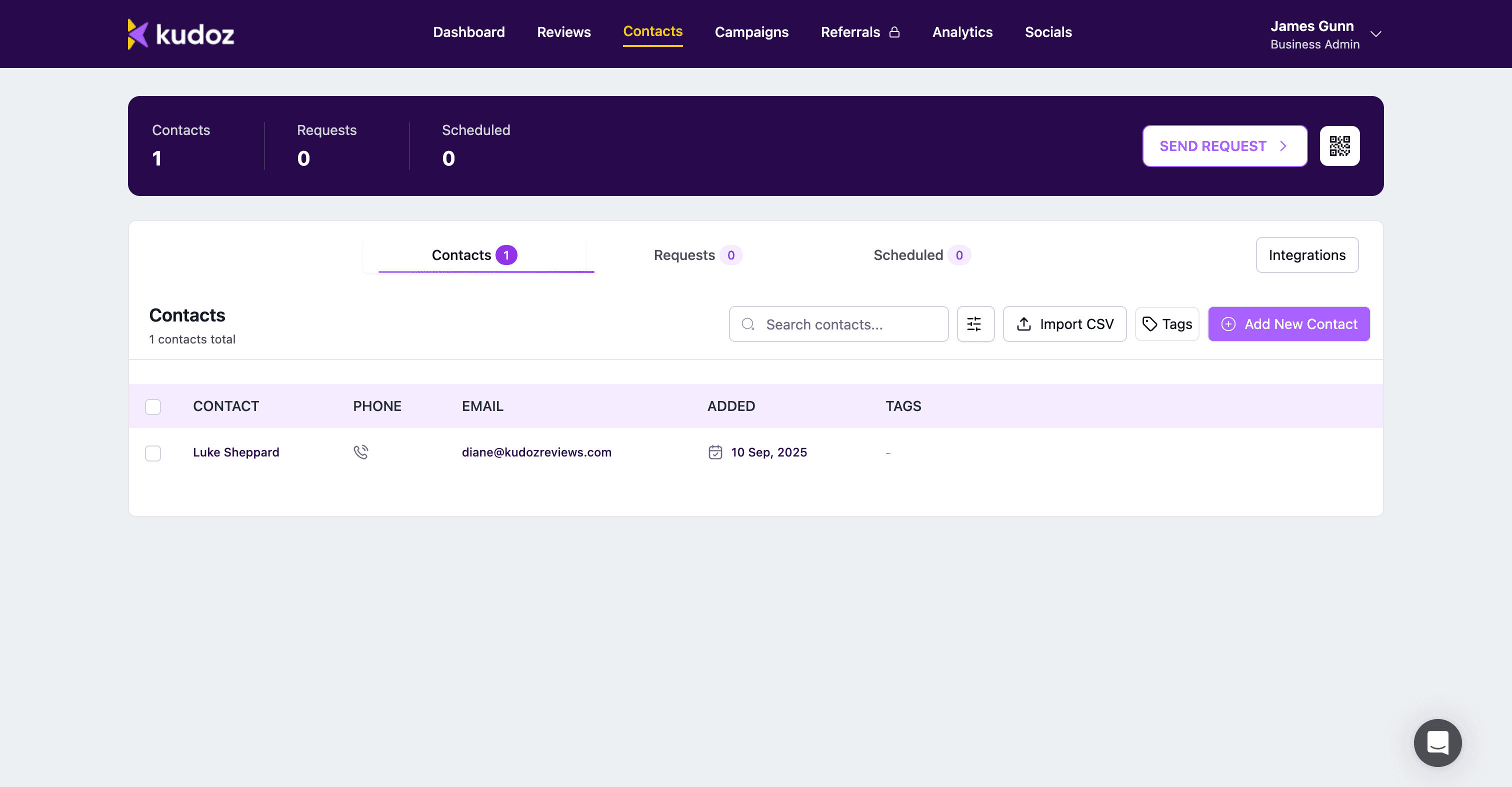
Task: Click the Tags button with tag icon
Action: tap(1167, 324)
